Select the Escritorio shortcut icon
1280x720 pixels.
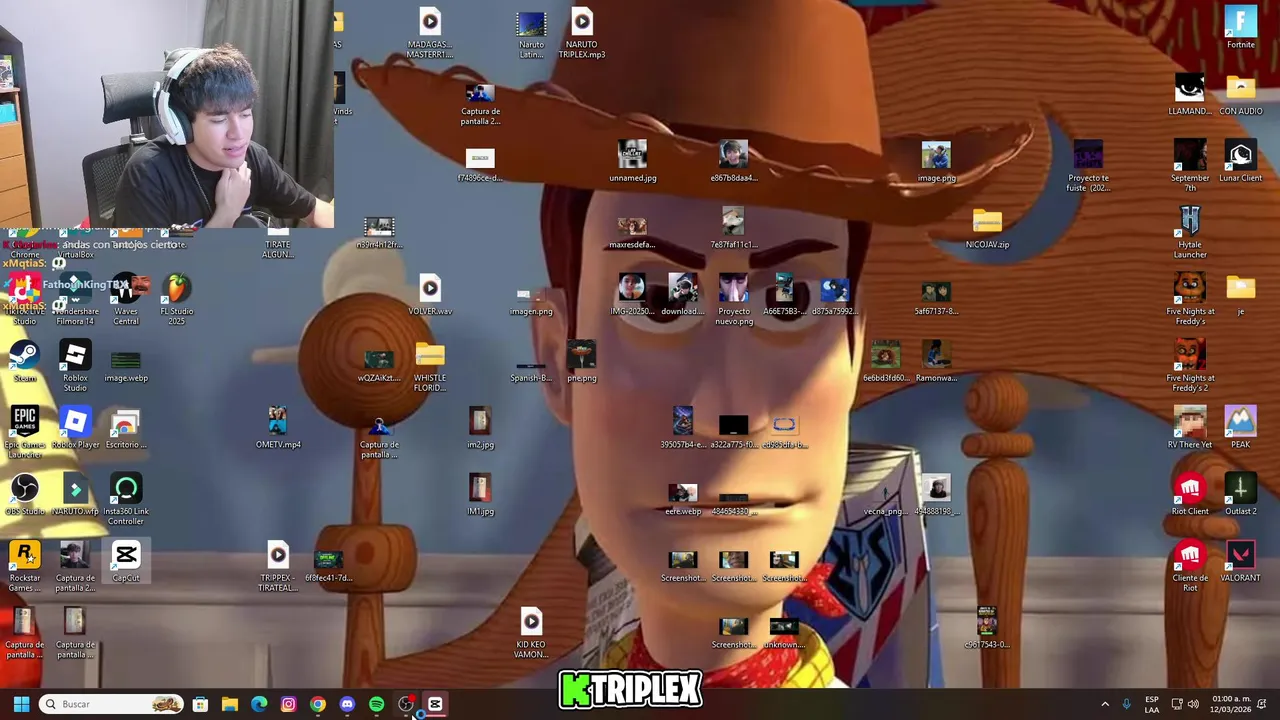[x=126, y=428]
